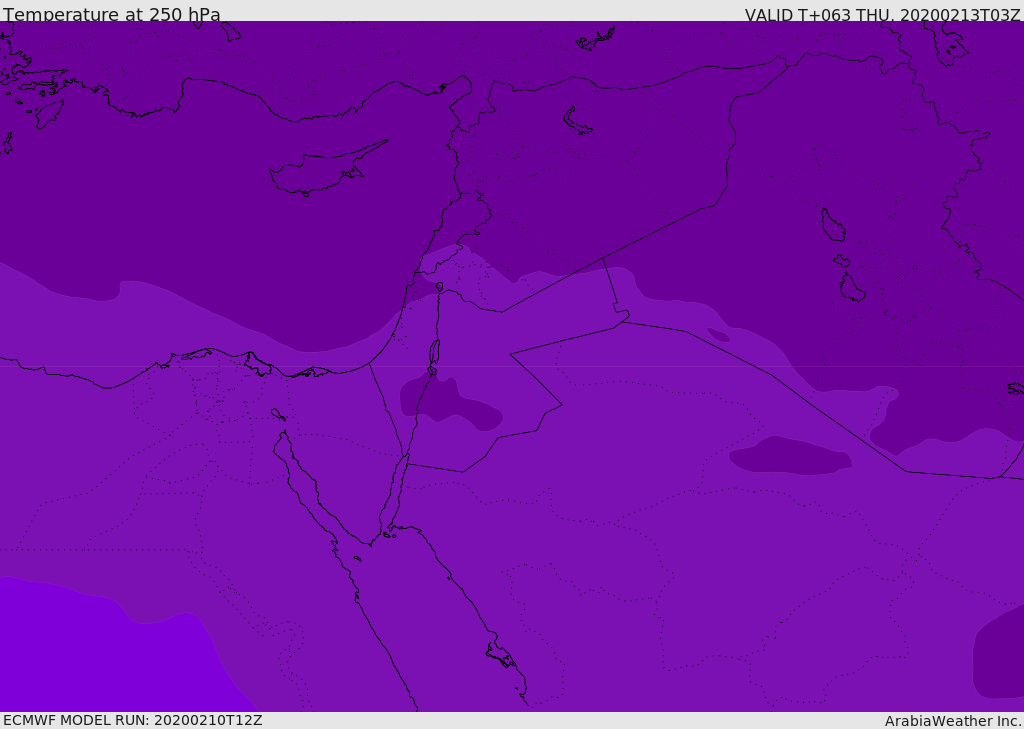This screenshot has height=729, width=1024.
Task: Click the ECMWF MODEL RUN label
Action: coord(132,720)
